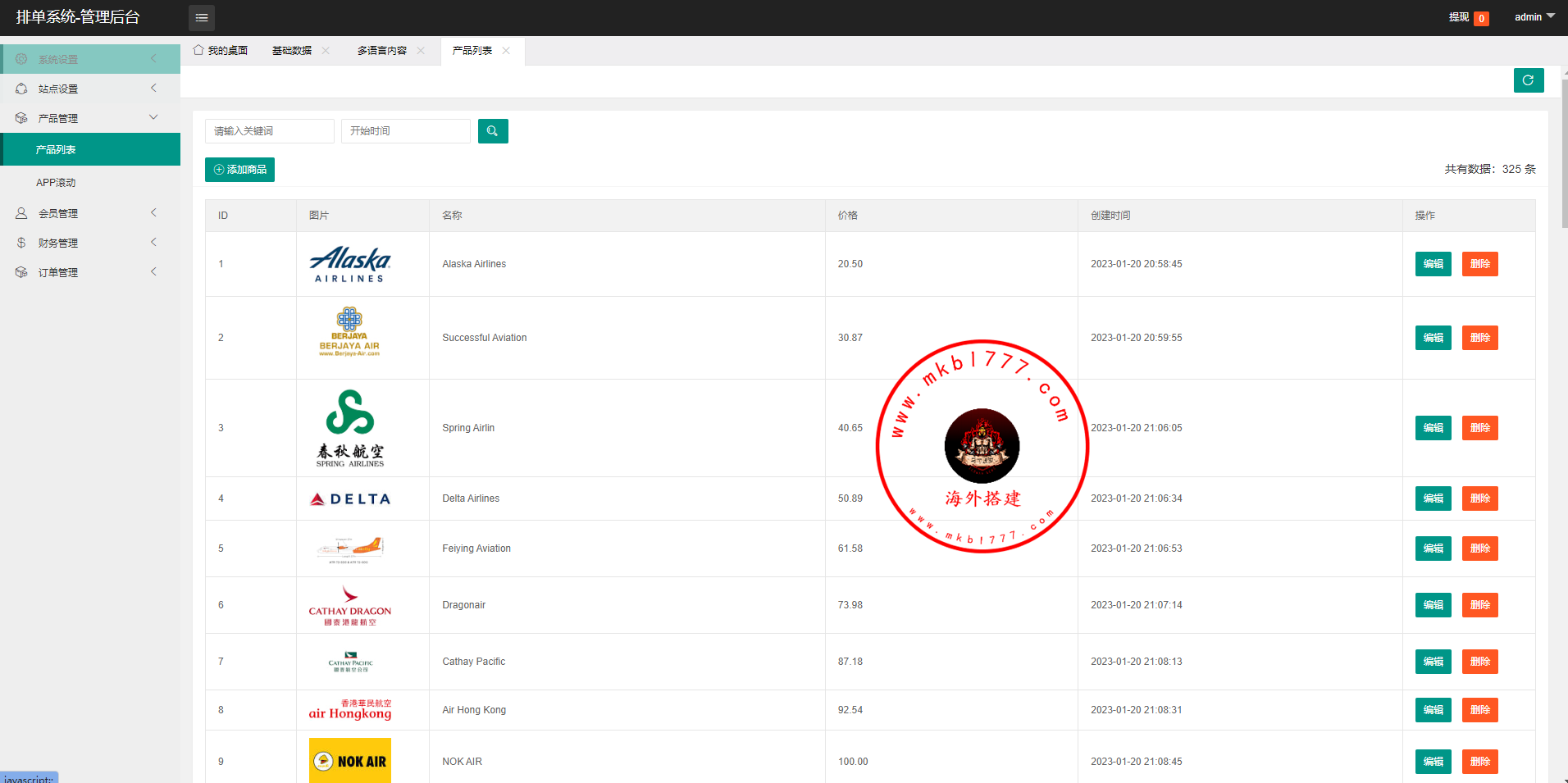Toggle the sidebar hamburger menu button
The width and height of the screenshot is (1568, 783).
coord(202,17)
